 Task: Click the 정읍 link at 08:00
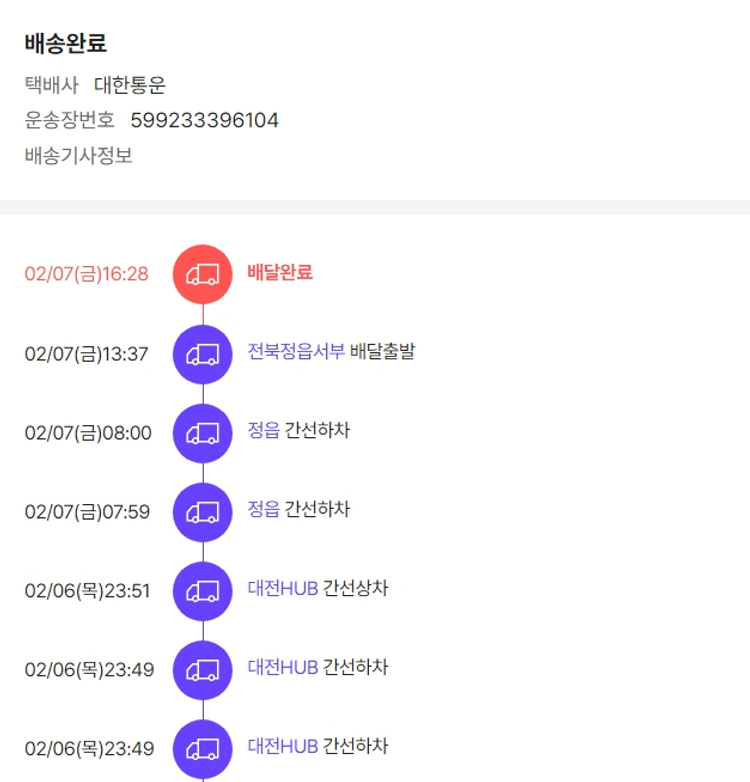(x=263, y=431)
